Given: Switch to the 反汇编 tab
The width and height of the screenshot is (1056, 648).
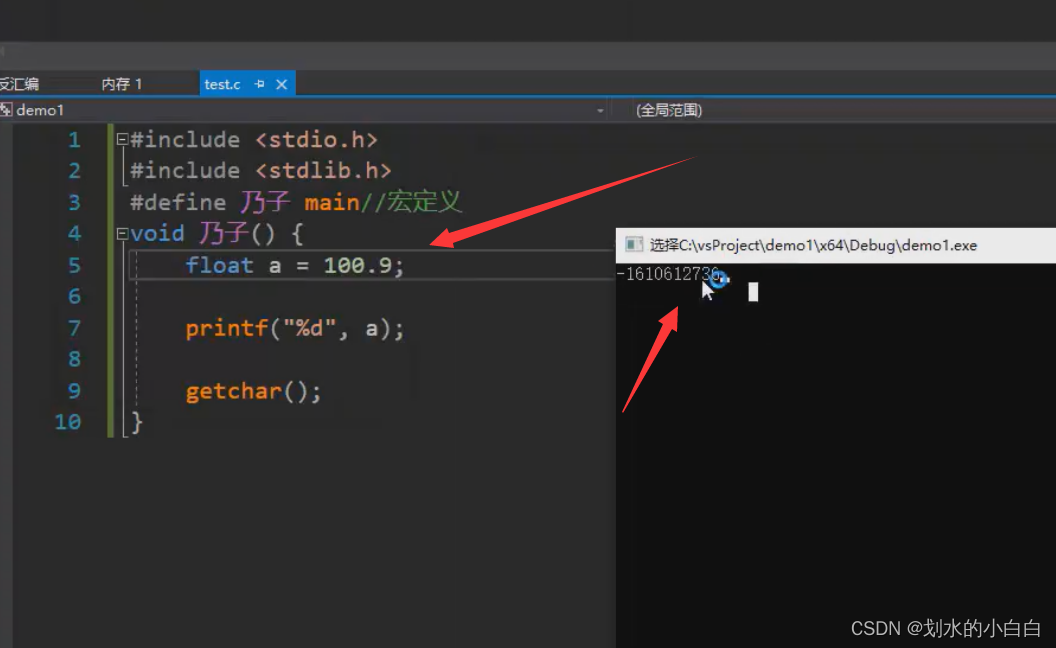Looking at the screenshot, I should point(19,84).
